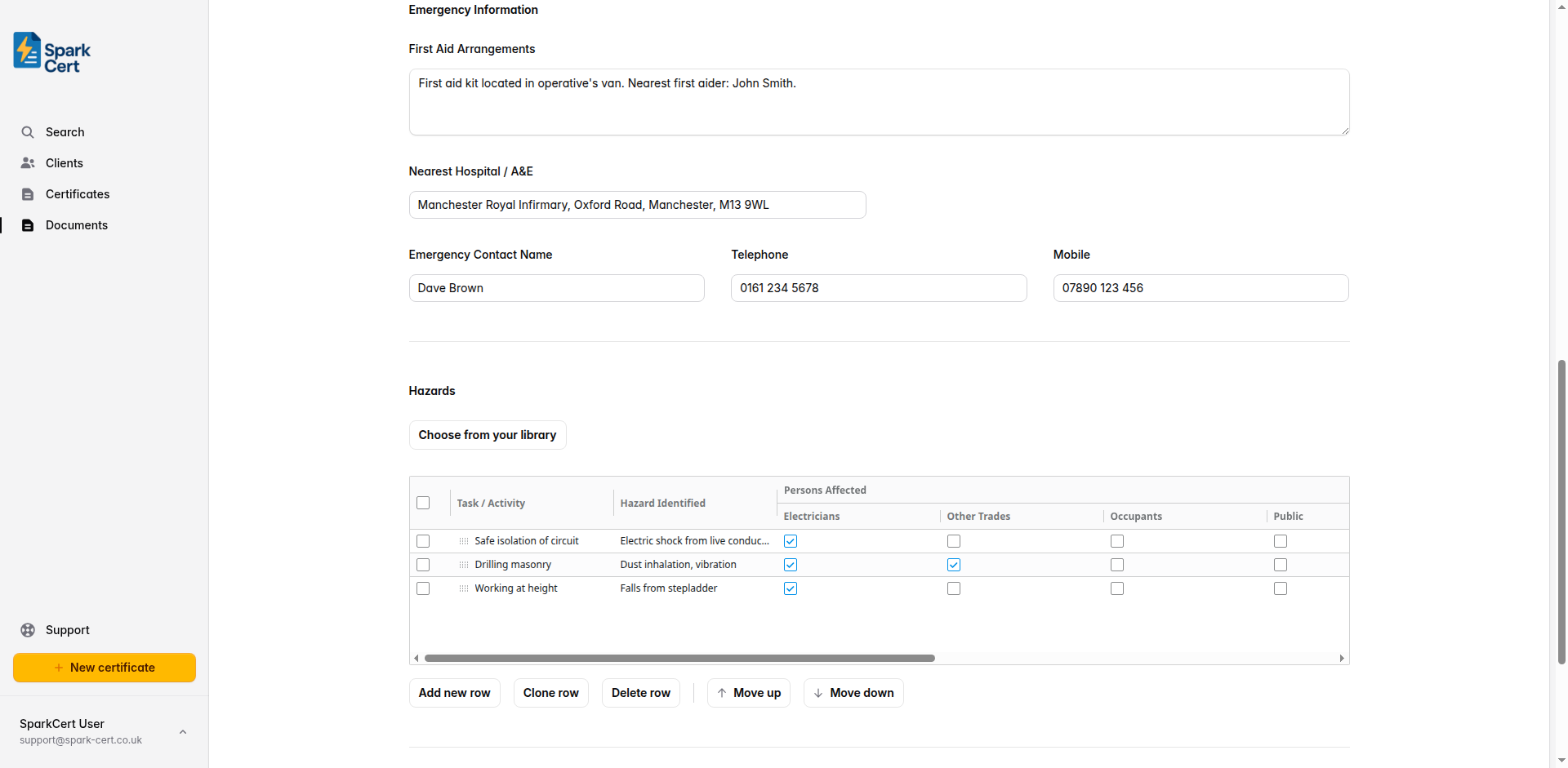
Task: Check Other Trades for Safe isolation of circuit
Action: (953, 540)
